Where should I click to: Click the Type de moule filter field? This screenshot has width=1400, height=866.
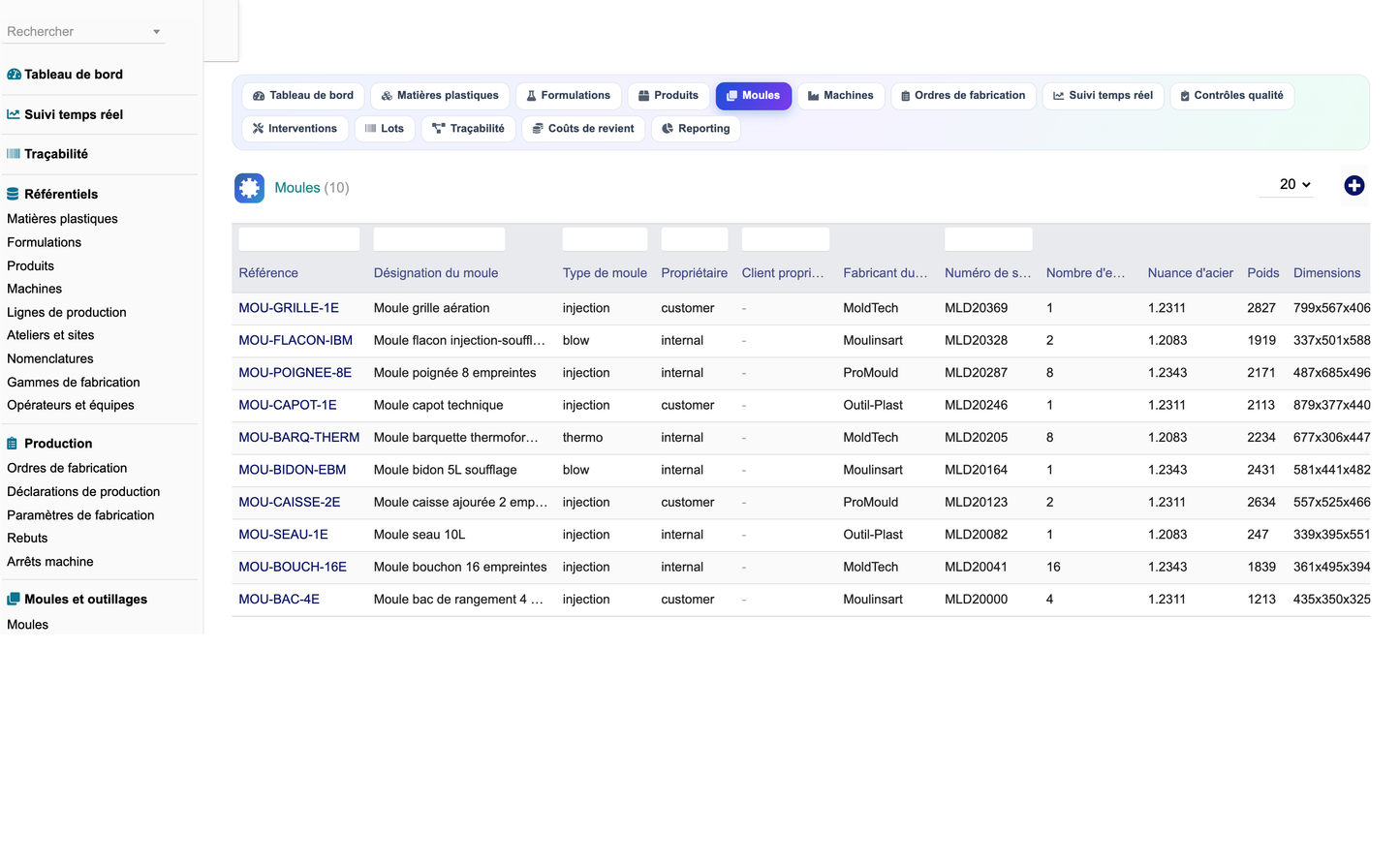pyautogui.click(x=605, y=239)
